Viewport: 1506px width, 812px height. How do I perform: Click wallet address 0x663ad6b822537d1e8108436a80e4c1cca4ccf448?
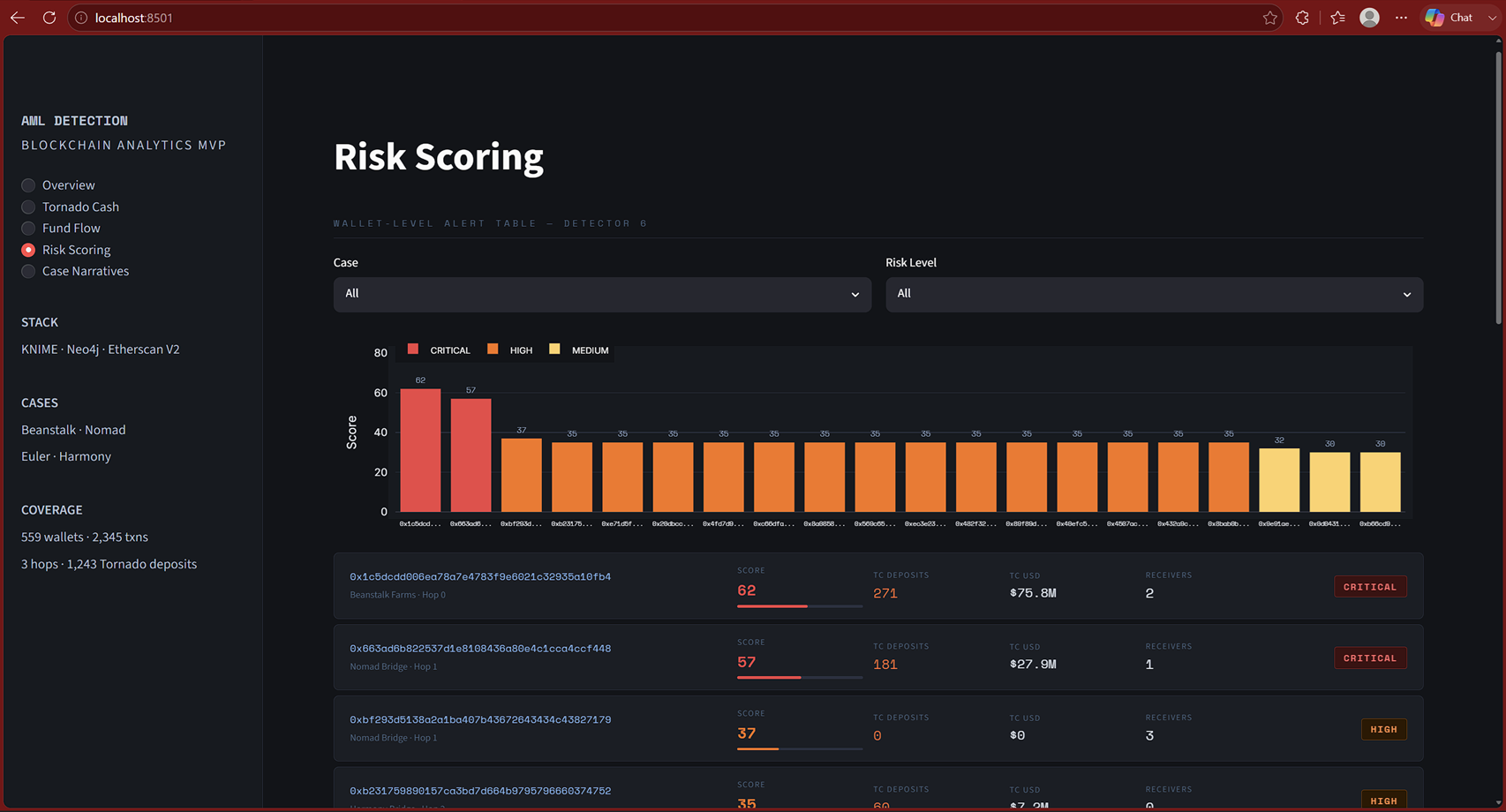pyautogui.click(x=480, y=649)
